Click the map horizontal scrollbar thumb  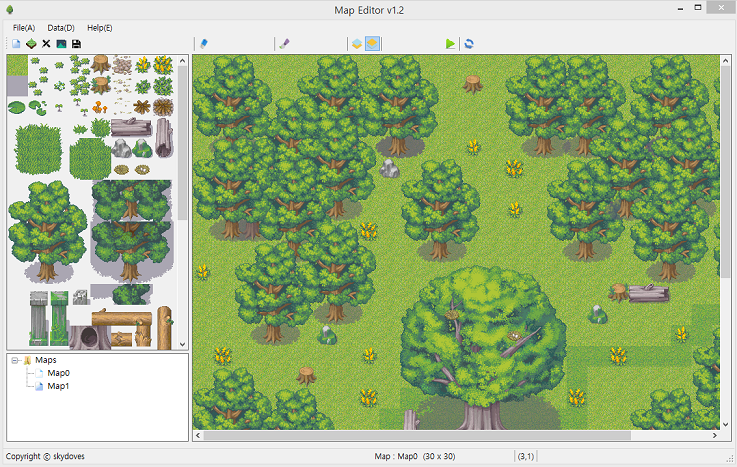point(417,436)
